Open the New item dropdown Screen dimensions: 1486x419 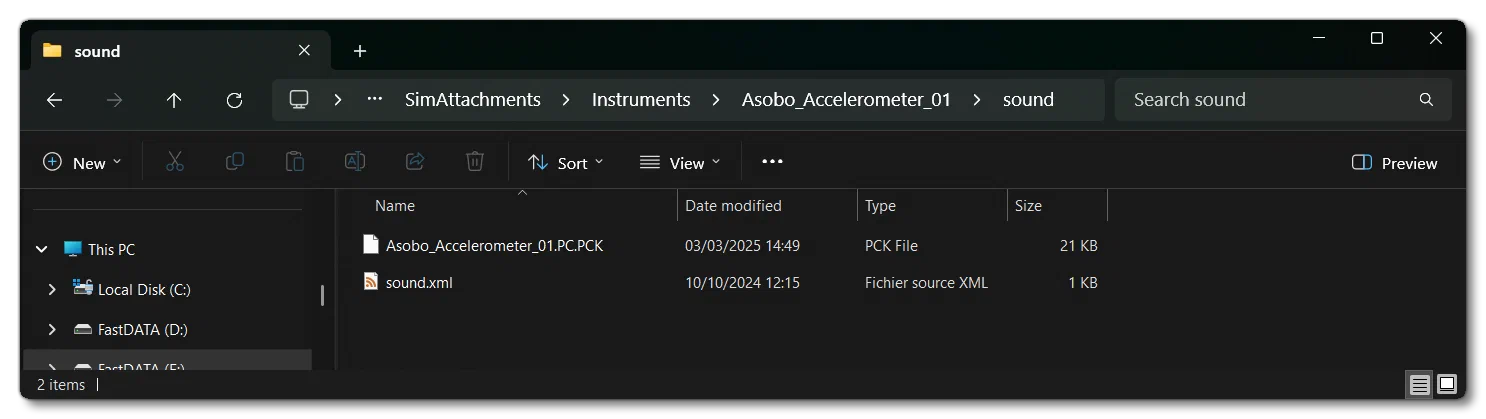point(82,163)
